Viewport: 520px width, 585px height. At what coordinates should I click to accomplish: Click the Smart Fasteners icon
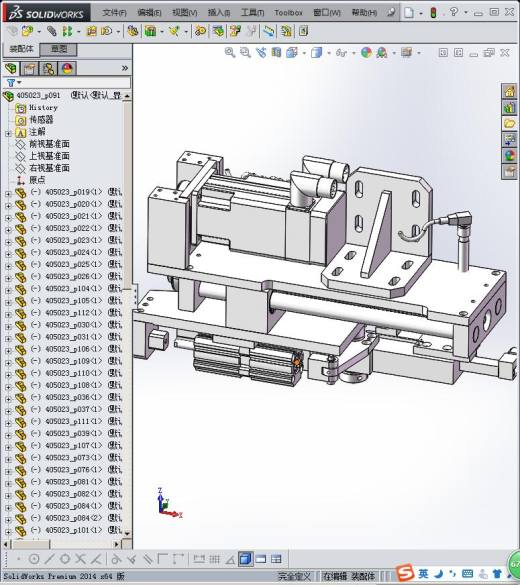click(x=91, y=31)
